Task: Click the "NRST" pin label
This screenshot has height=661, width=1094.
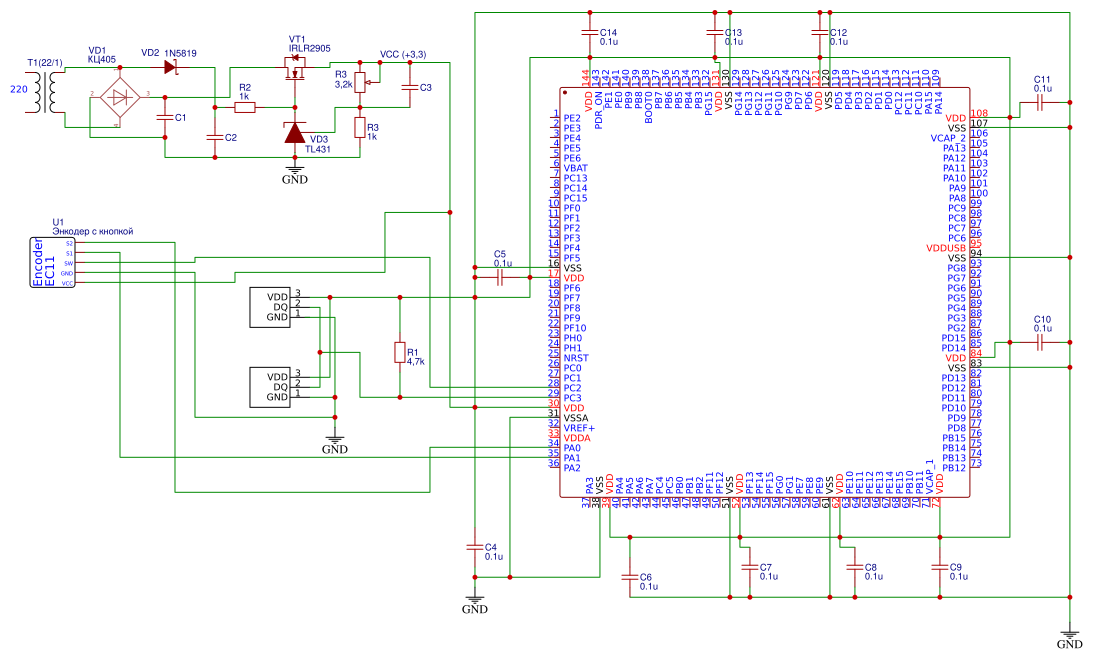Action: tap(576, 358)
